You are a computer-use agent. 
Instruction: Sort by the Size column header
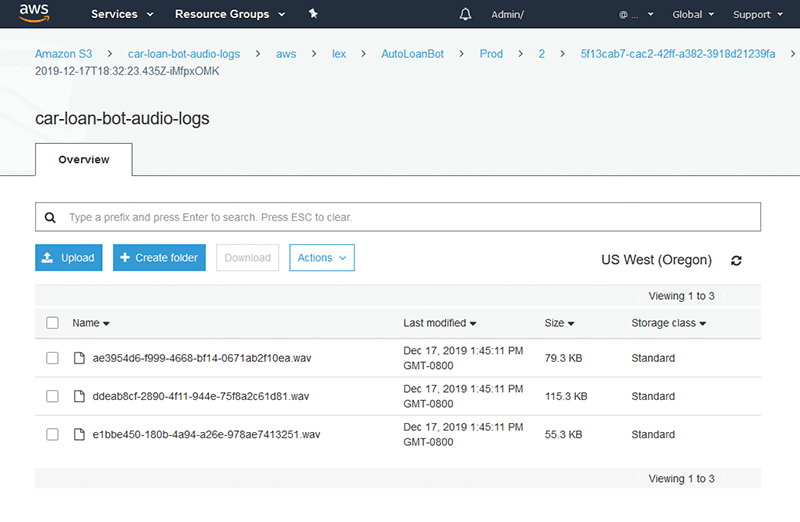559,323
